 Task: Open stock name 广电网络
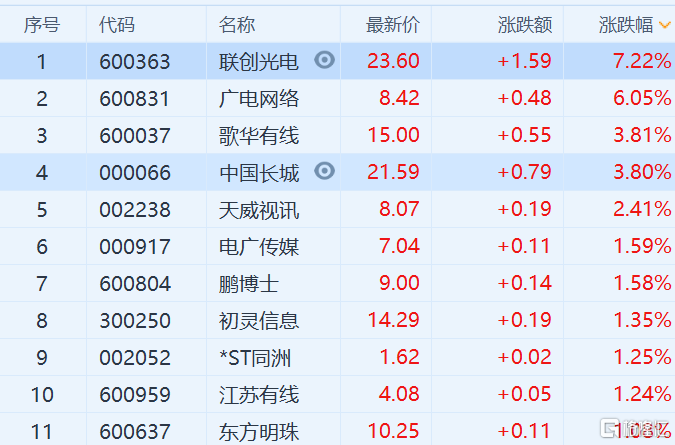coord(259,99)
